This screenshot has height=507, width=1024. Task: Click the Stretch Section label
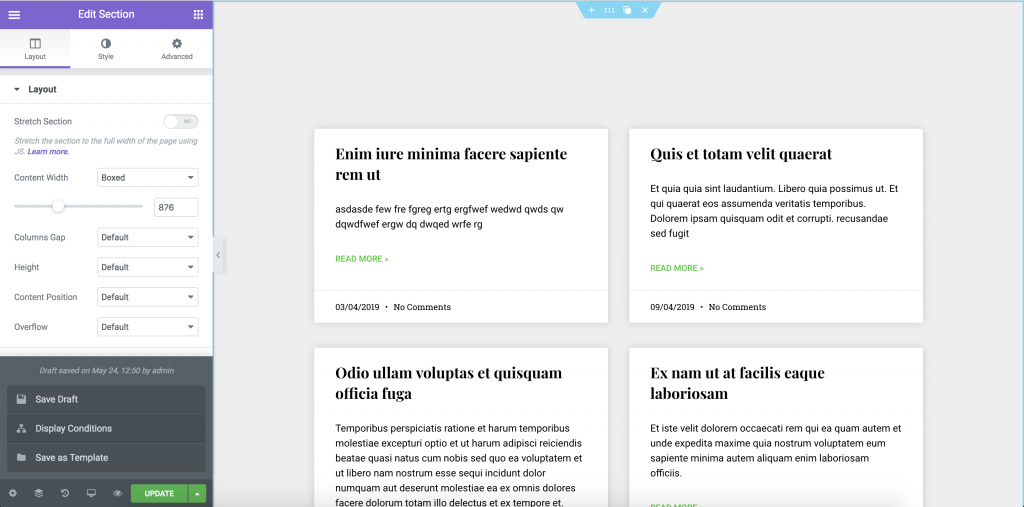point(43,122)
